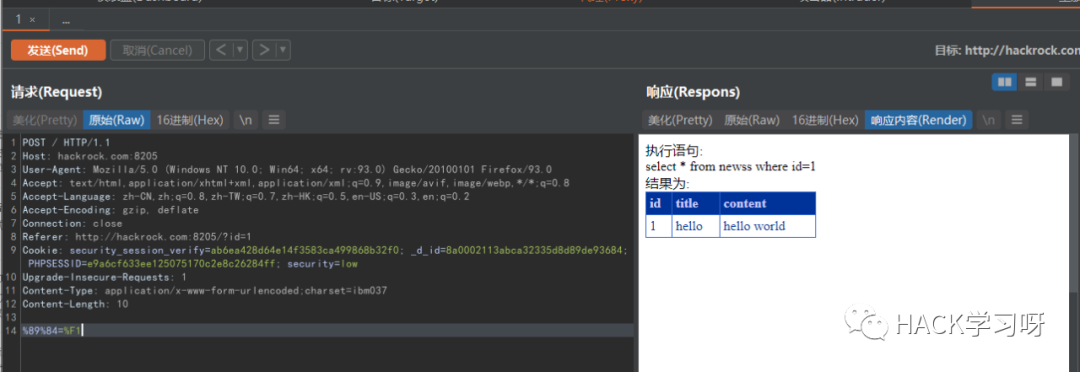The width and height of the screenshot is (1080, 372).
Task: Switch to combined single-pane layout
Action: [1057, 82]
